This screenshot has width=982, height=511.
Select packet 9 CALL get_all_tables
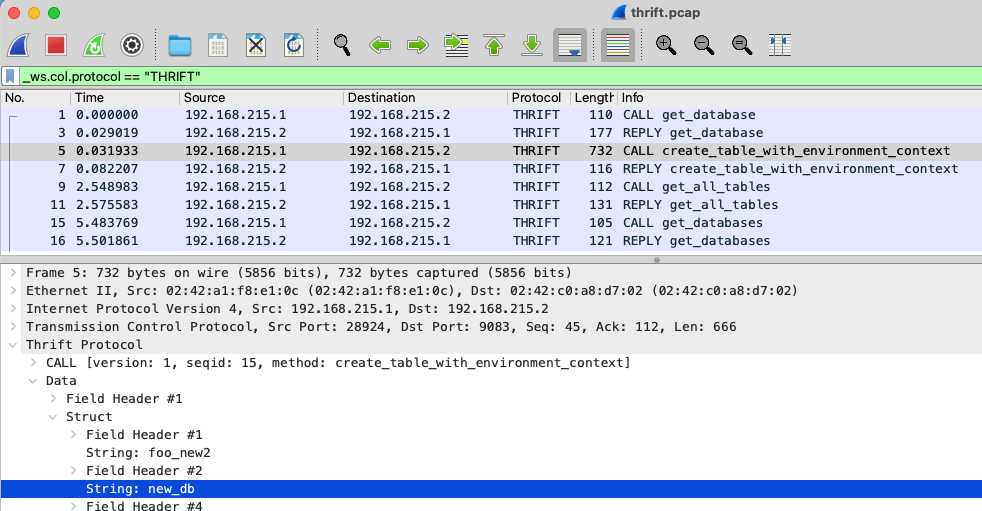pyautogui.click(x=491, y=187)
